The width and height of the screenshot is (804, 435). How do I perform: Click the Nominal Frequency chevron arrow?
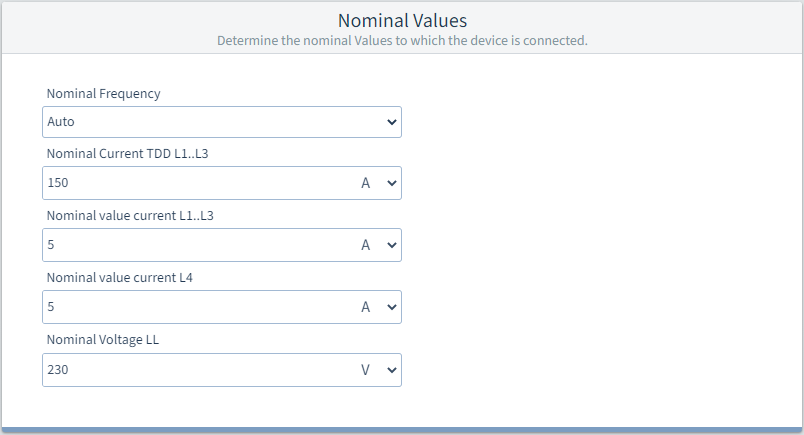pos(391,122)
